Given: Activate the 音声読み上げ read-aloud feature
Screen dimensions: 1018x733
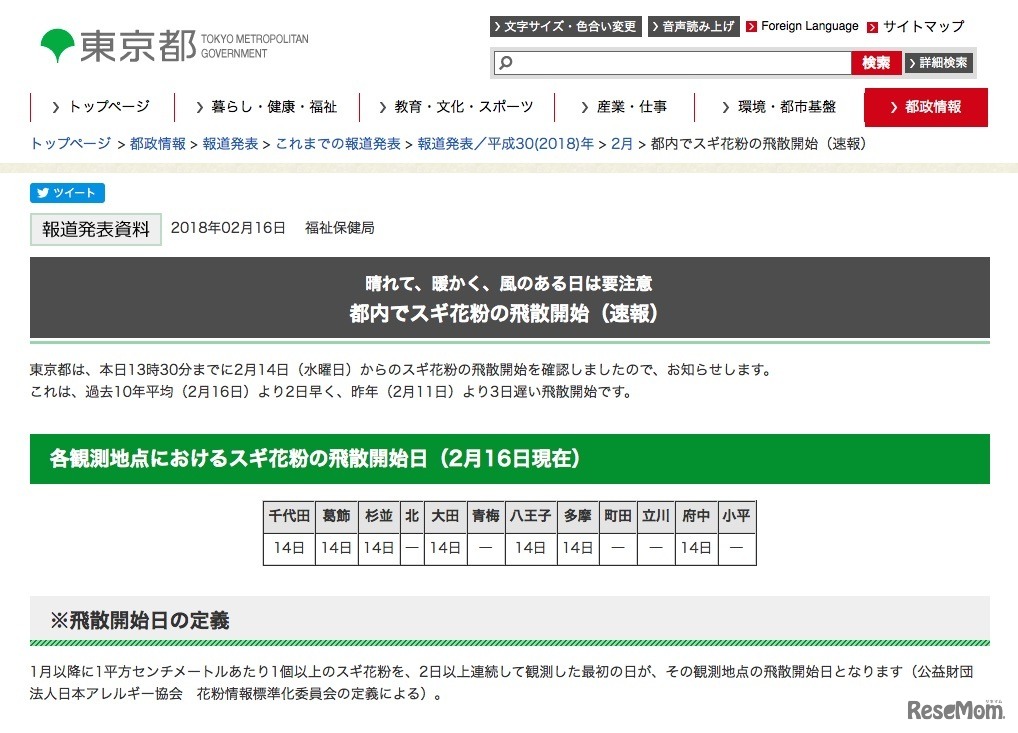Looking at the screenshot, I should [694, 26].
